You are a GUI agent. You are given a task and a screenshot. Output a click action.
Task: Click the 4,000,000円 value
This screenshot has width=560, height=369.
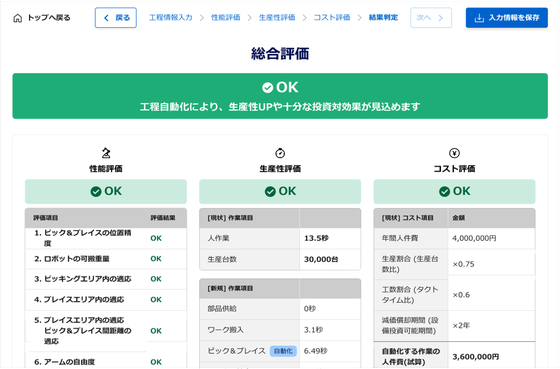(x=474, y=238)
